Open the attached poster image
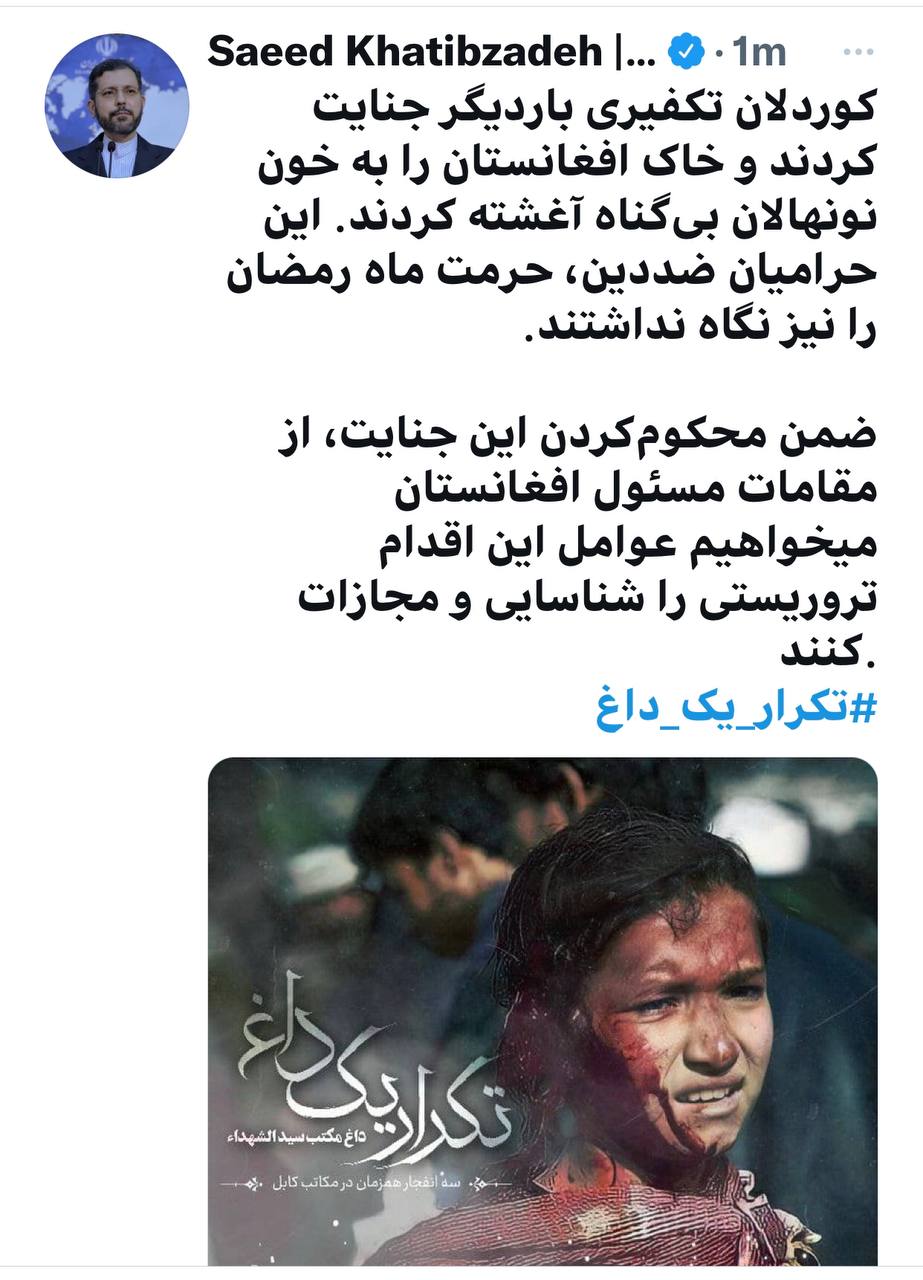This screenshot has width=923, height=1280. click(542, 1010)
